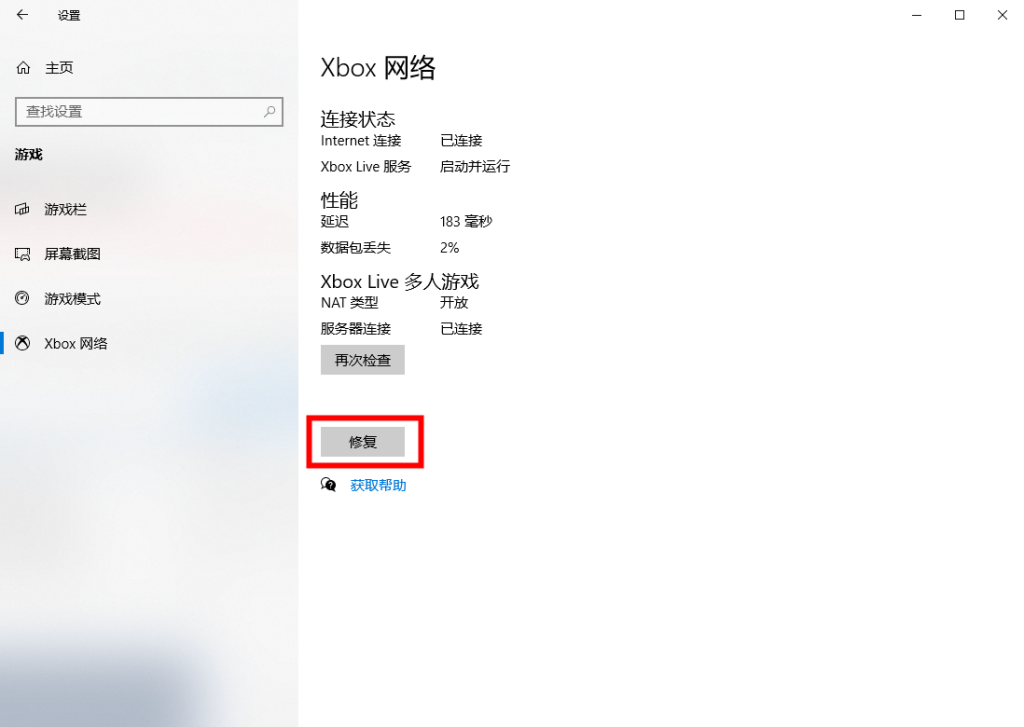Click the 修复 repair button
Screen dimensions: 1024x727
362,442
